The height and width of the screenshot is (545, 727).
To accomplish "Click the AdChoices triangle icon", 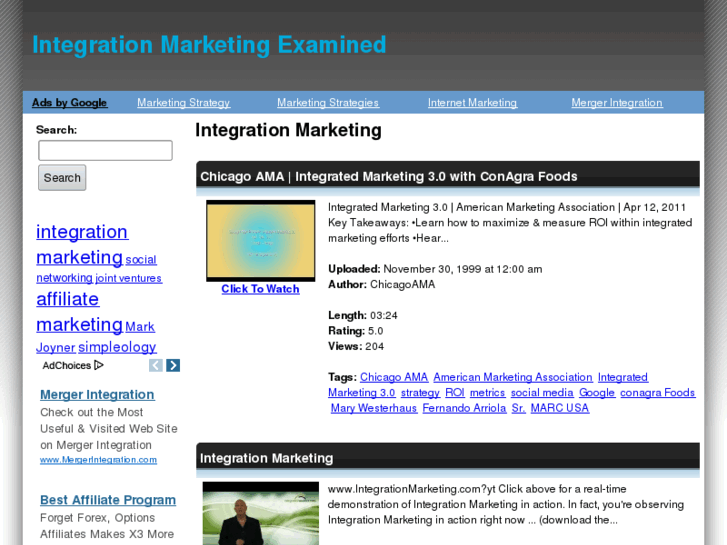I will [x=99, y=365].
